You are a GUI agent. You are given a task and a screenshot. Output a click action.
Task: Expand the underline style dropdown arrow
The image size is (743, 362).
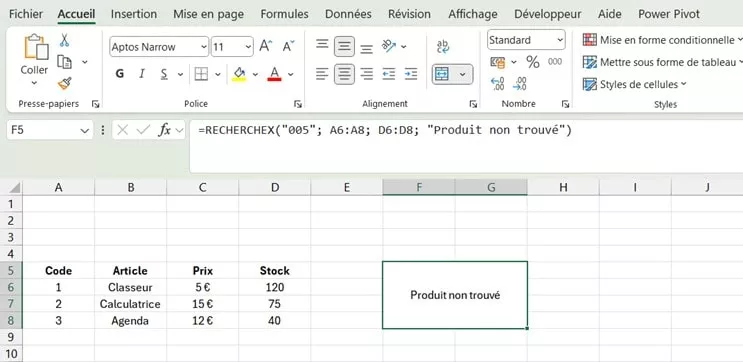(x=181, y=74)
